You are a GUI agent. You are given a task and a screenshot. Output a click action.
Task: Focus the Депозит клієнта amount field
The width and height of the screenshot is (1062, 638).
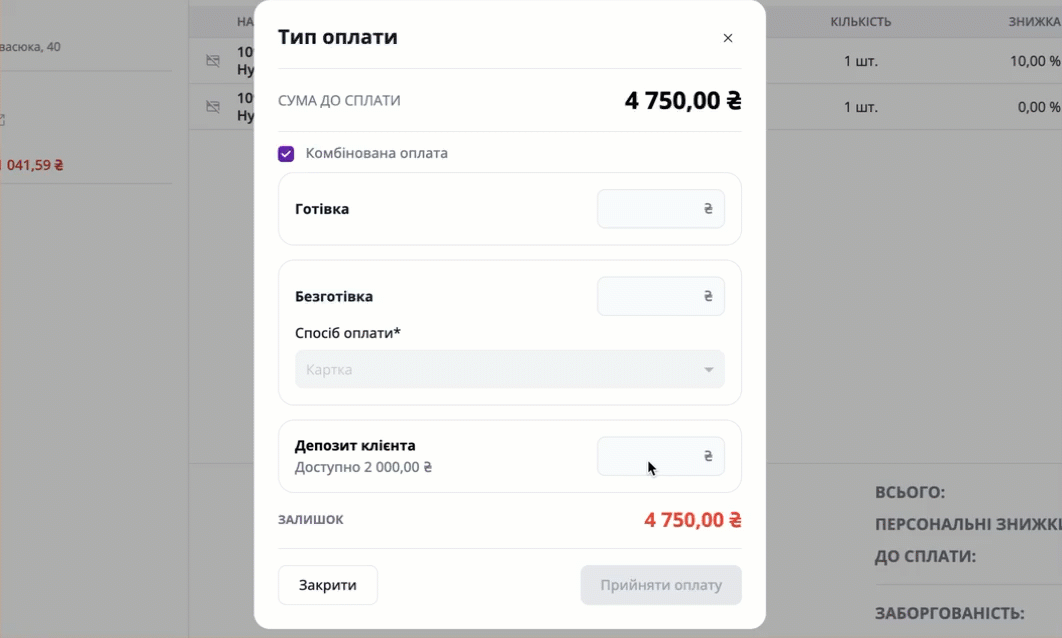pos(660,456)
